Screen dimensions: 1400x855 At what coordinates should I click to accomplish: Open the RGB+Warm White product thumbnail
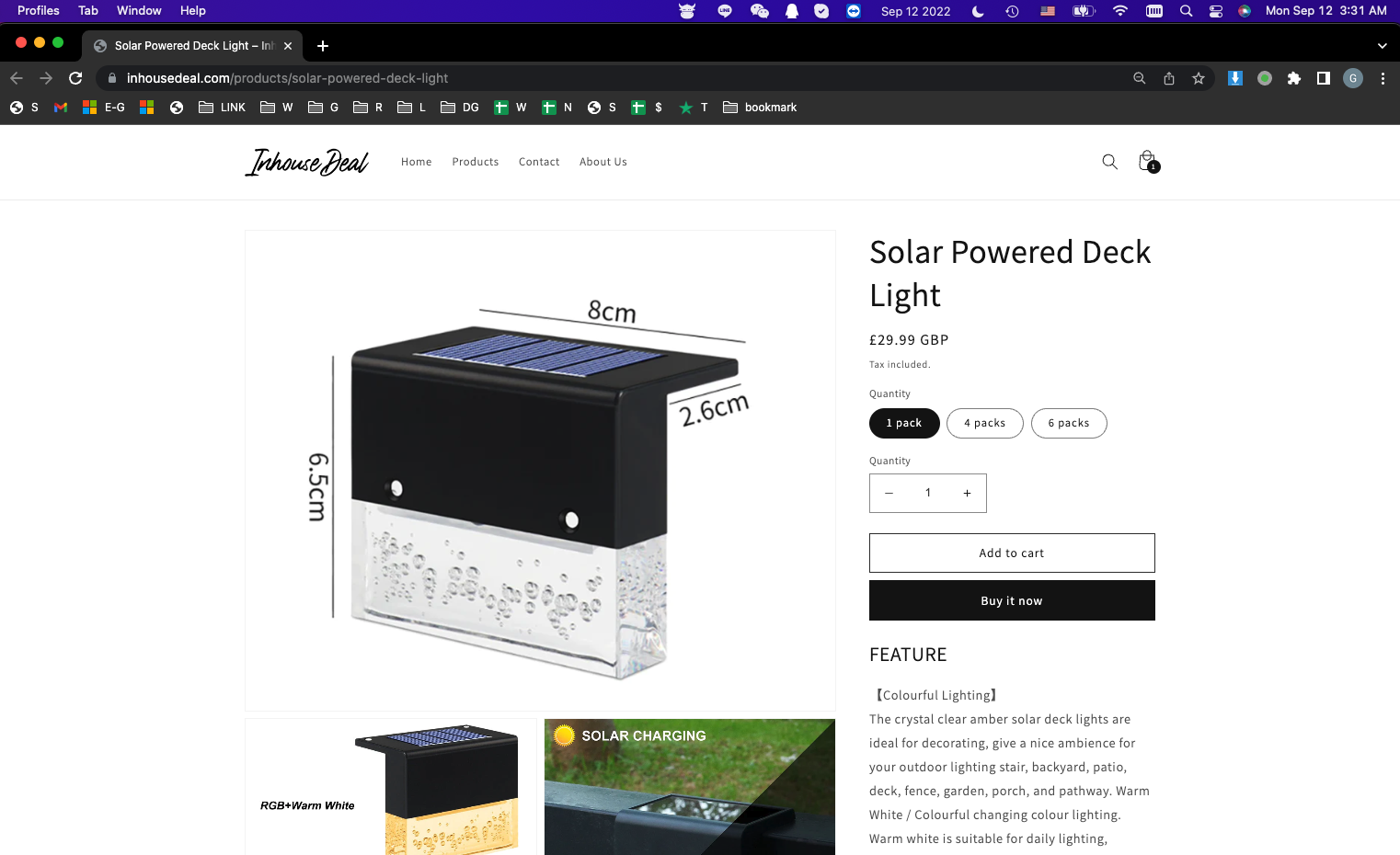(390, 787)
